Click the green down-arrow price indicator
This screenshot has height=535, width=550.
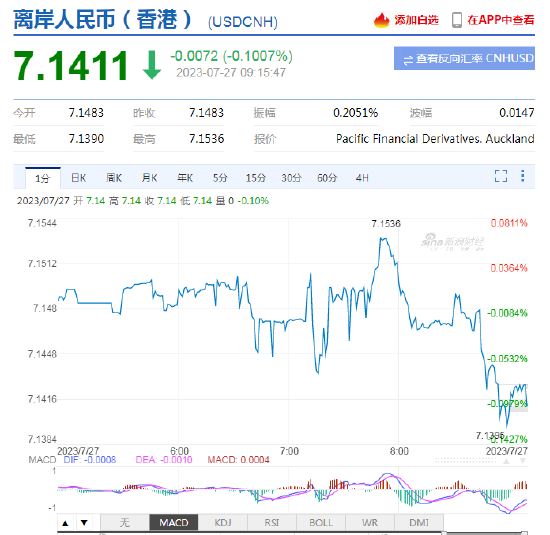pyautogui.click(x=152, y=65)
